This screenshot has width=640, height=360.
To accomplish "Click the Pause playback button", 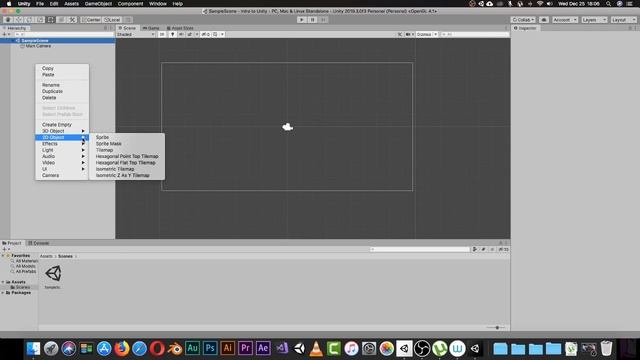I will tap(312, 20).
